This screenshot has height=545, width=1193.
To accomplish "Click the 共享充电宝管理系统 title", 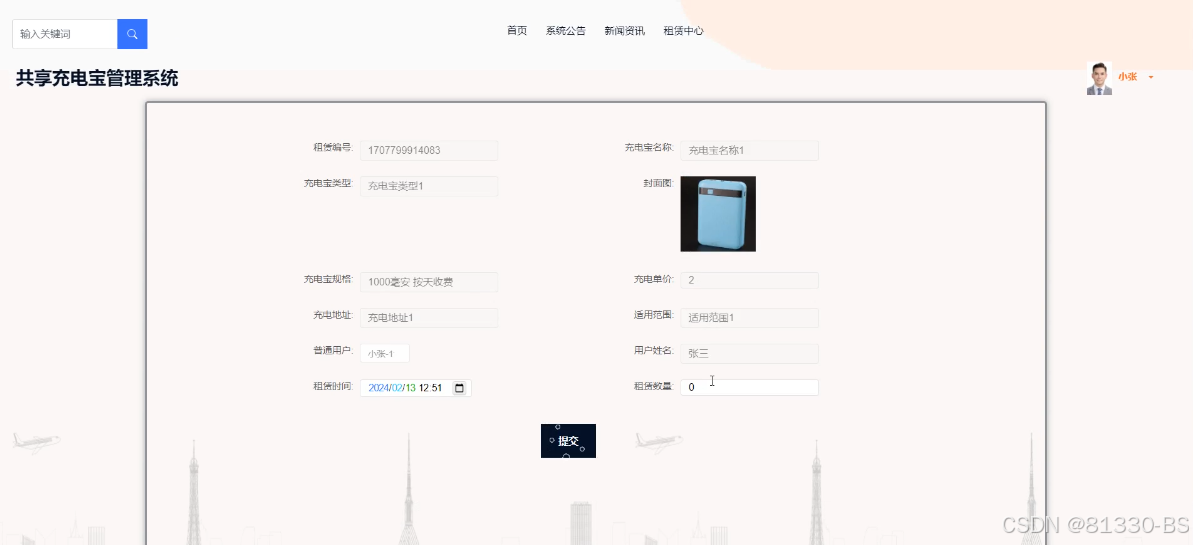I will point(97,78).
